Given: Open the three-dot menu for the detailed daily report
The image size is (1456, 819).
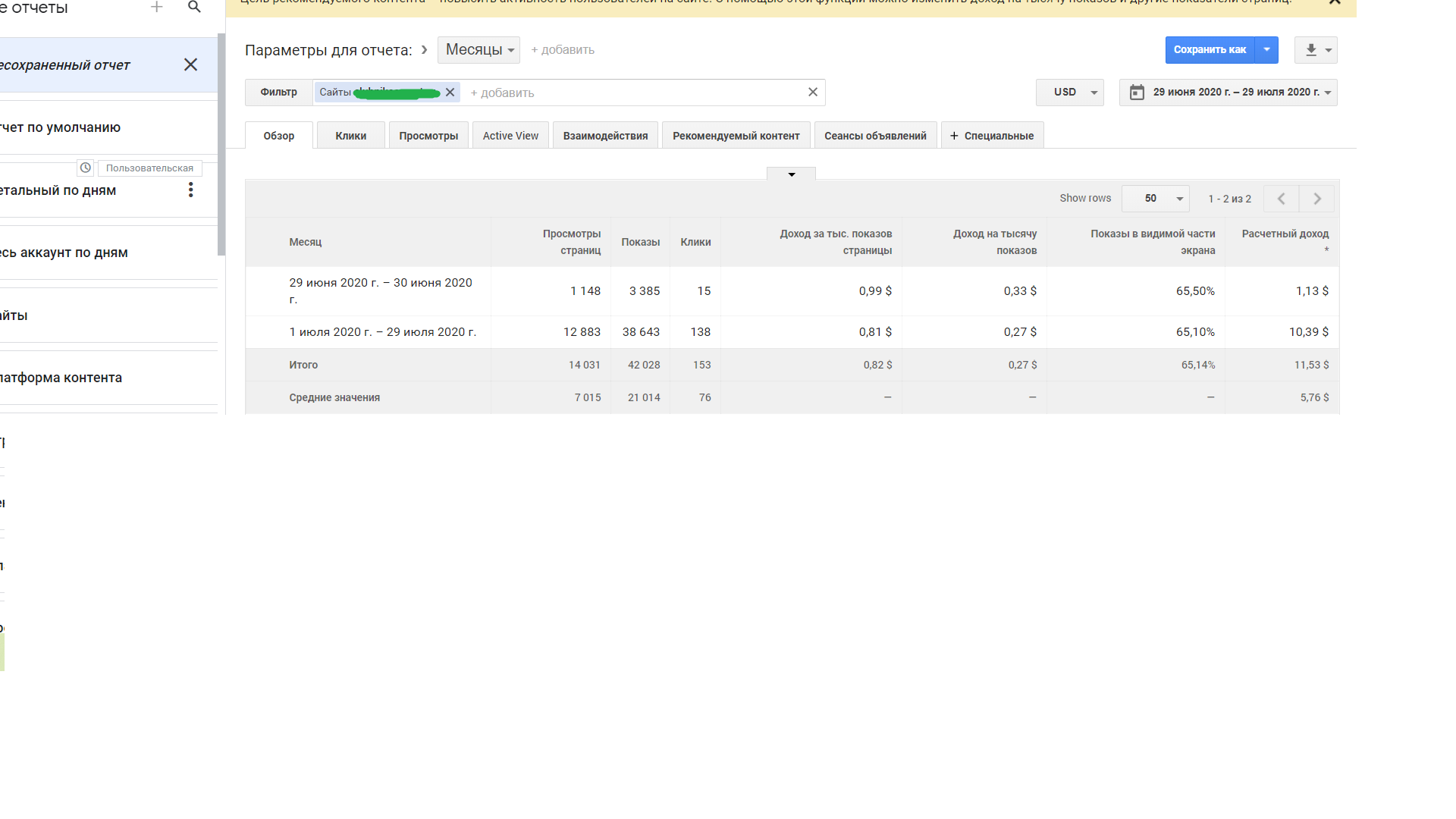Looking at the screenshot, I should (190, 190).
